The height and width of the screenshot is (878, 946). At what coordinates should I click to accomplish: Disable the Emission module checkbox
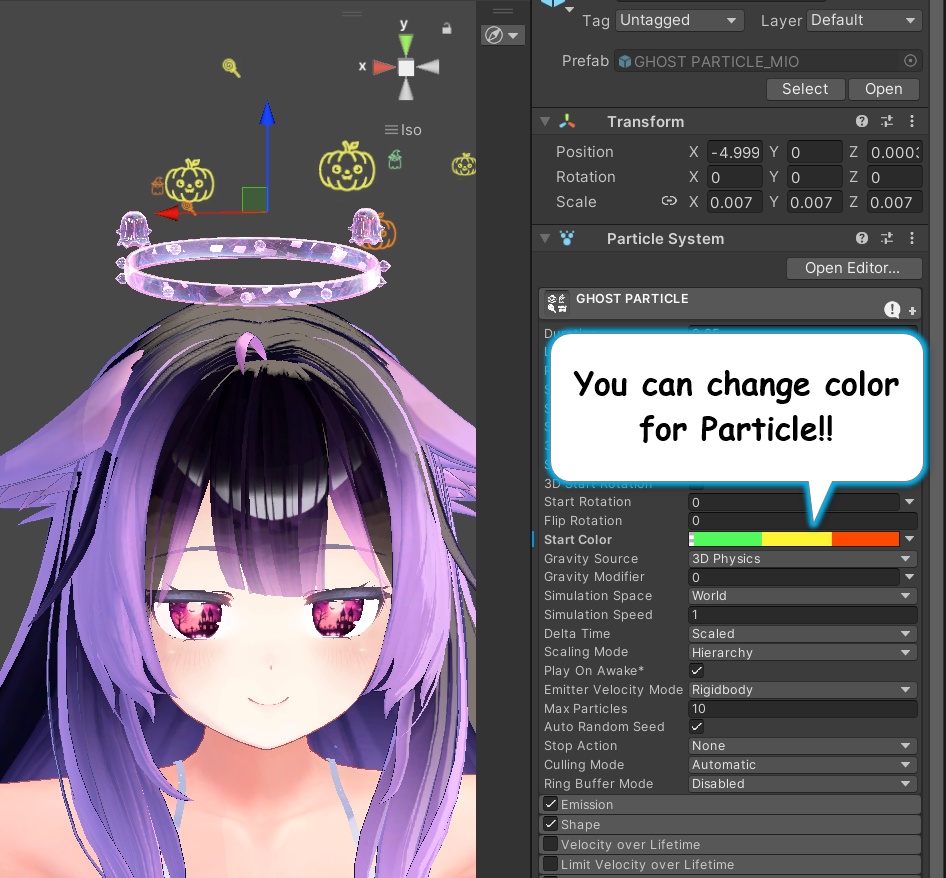[550, 804]
